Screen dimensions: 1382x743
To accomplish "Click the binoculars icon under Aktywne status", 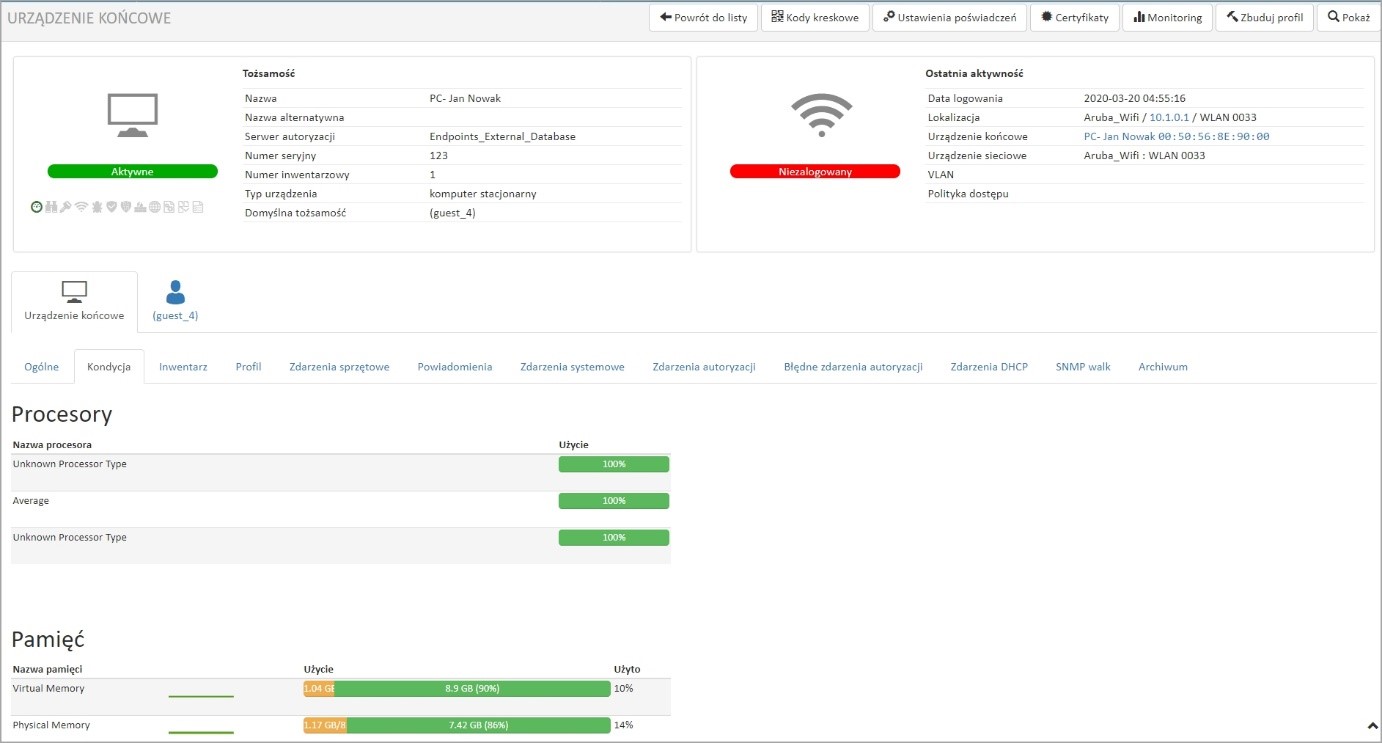I will (x=50, y=207).
